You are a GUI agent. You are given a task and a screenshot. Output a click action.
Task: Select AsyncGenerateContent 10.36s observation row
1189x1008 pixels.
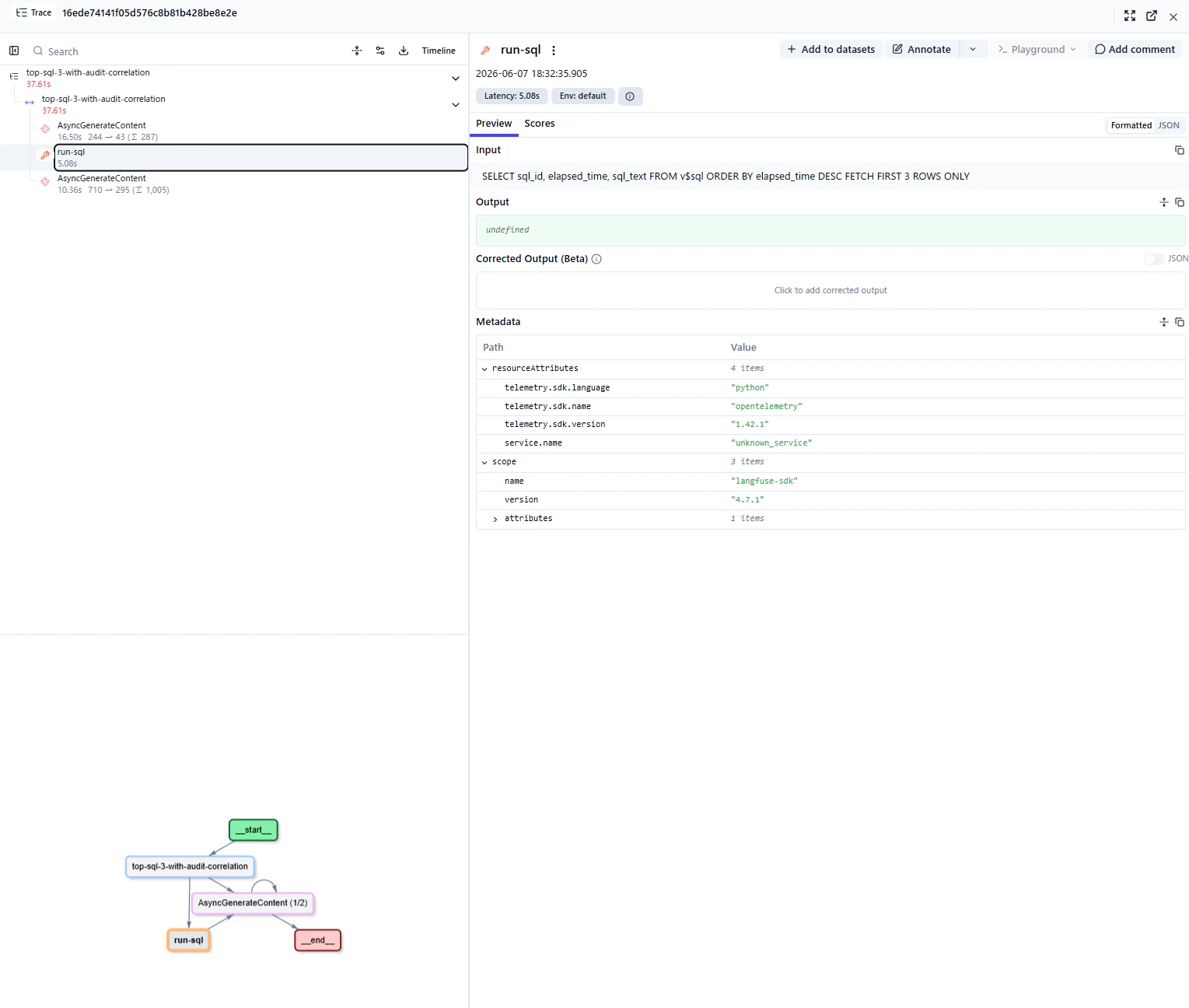pos(261,184)
